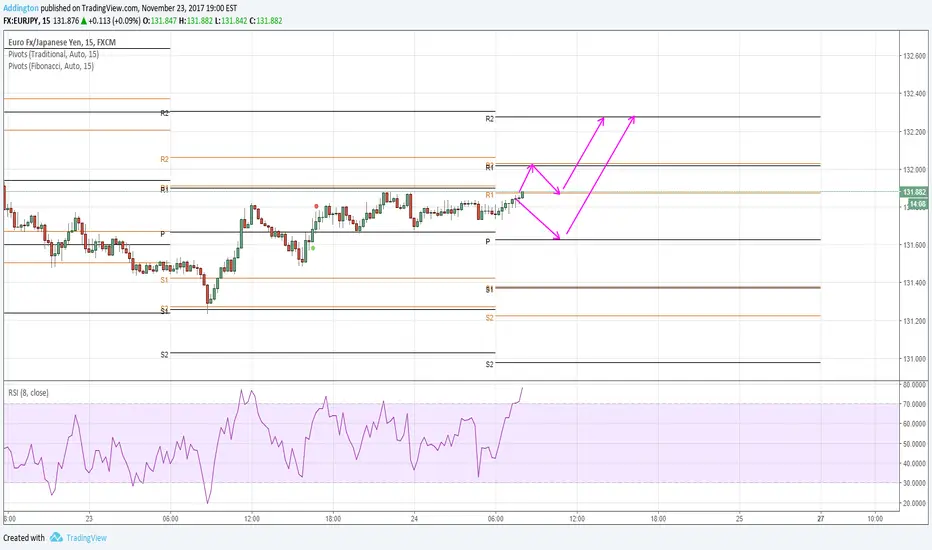Click the change value +0.113 (+0.09%)

(114, 21)
